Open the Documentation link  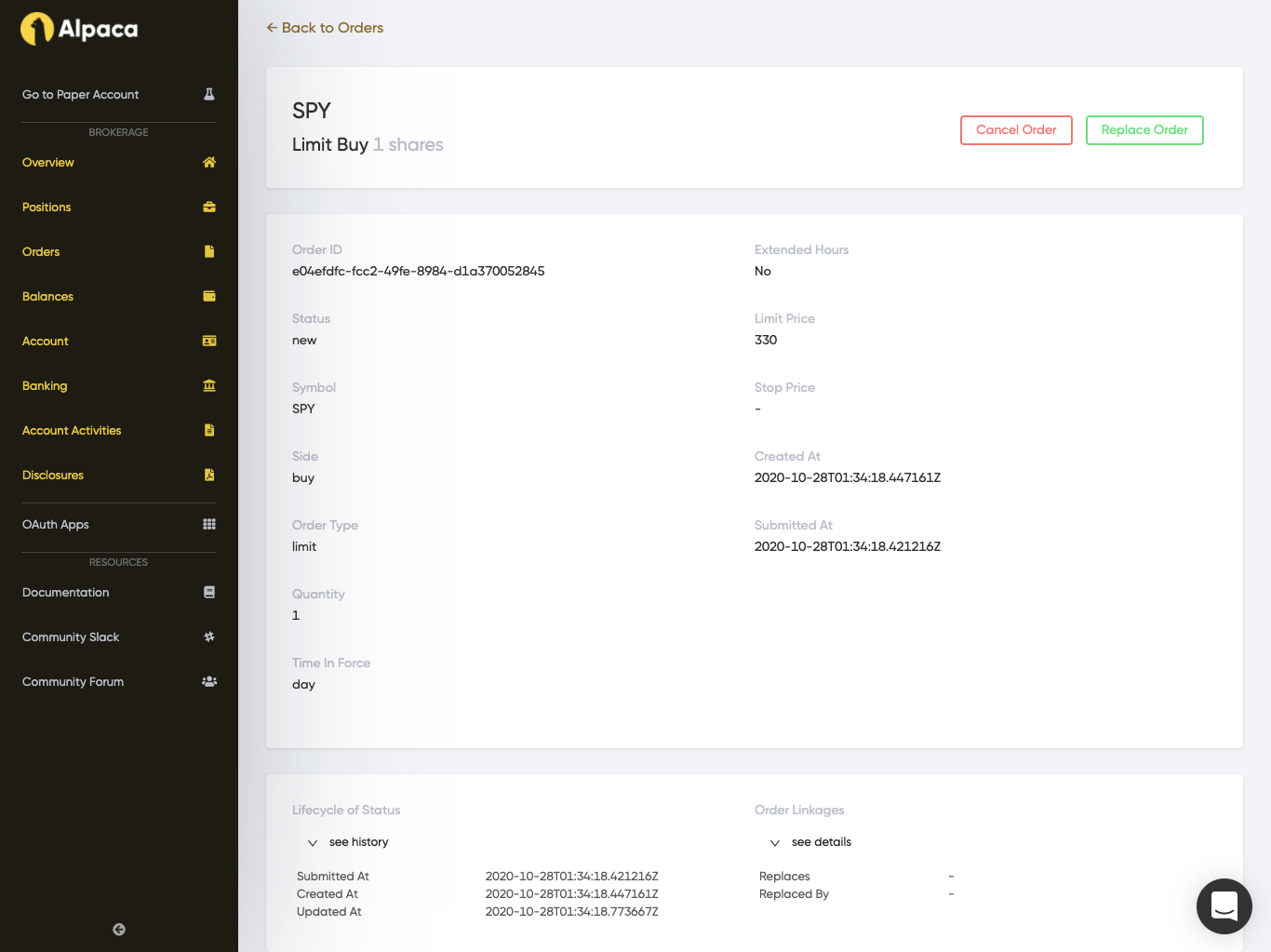pos(65,593)
